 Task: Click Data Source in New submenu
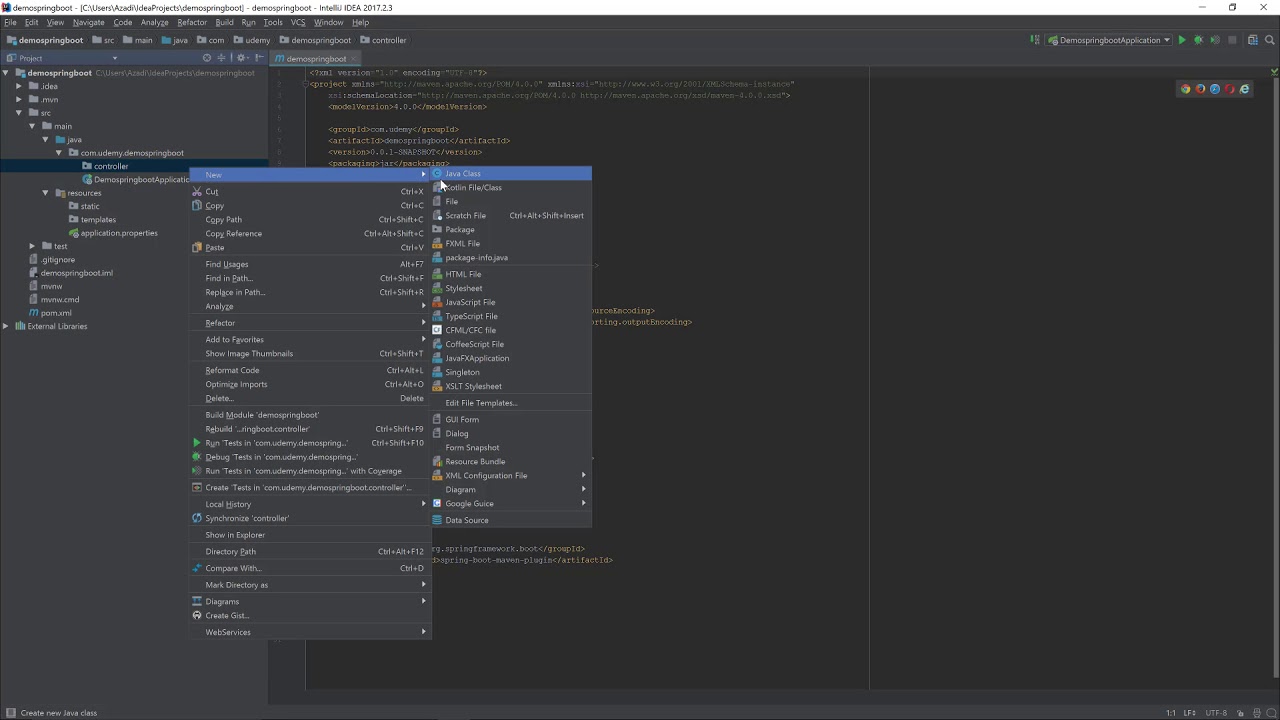511,520
